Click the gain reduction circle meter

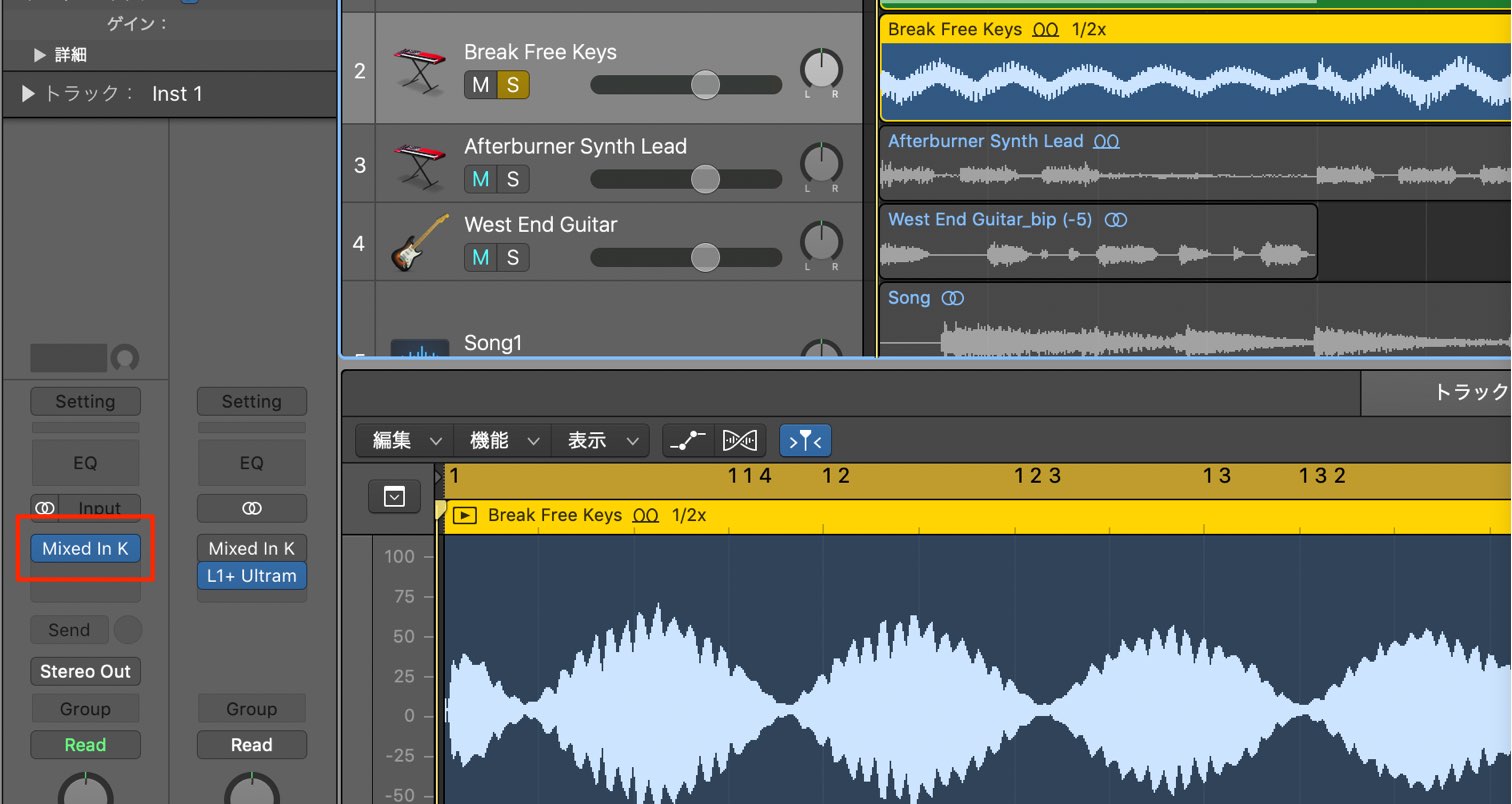click(125, 358)
